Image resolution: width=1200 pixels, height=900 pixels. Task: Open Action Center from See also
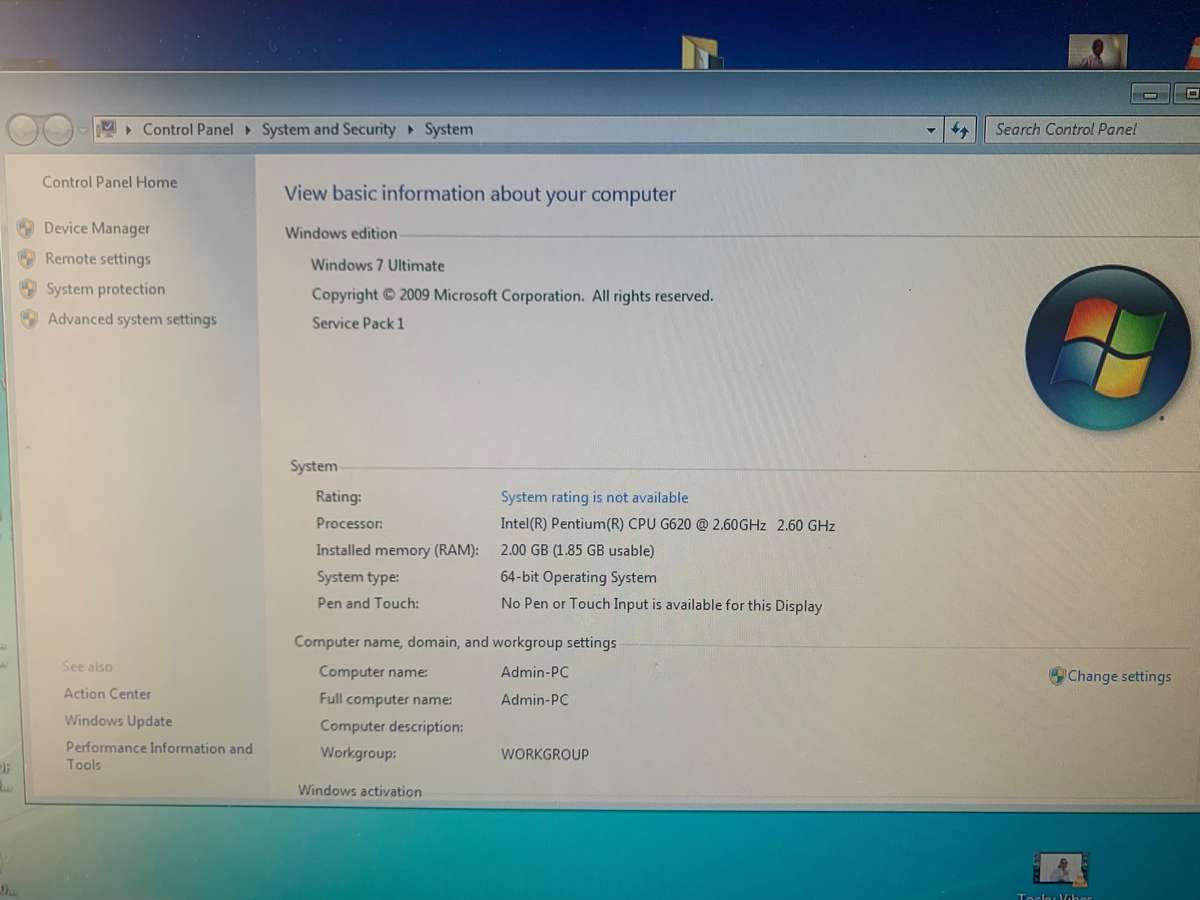click(107, 693)
